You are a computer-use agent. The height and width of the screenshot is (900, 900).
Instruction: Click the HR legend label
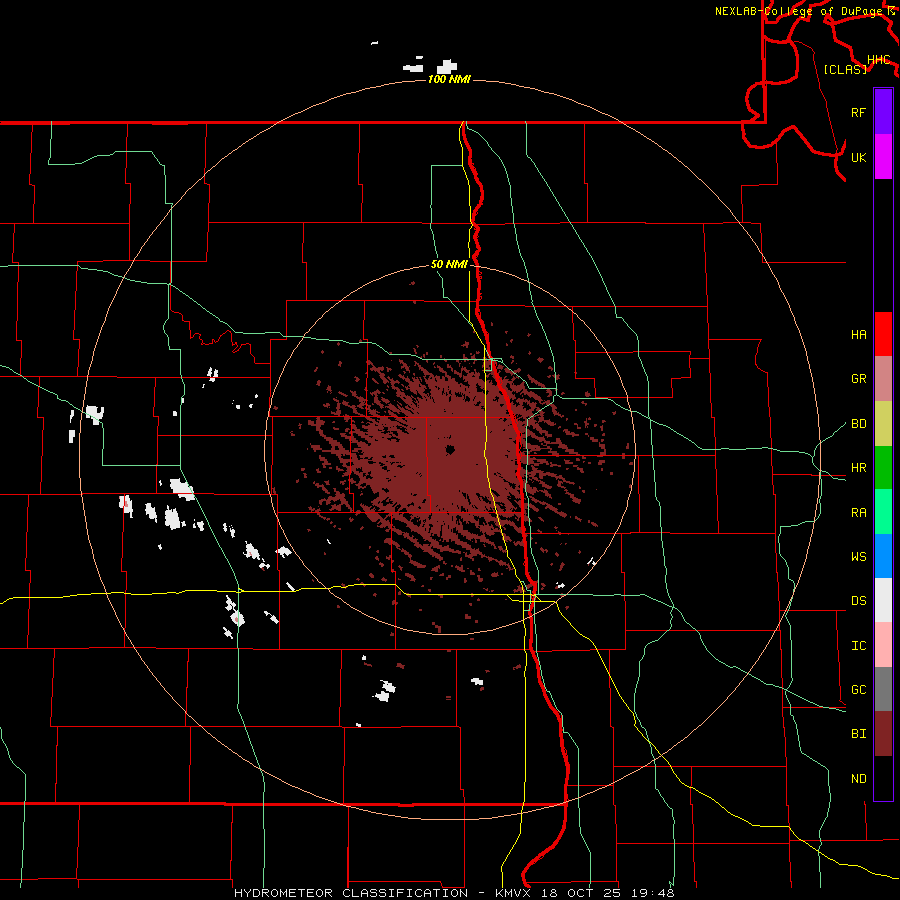(858, 468)
